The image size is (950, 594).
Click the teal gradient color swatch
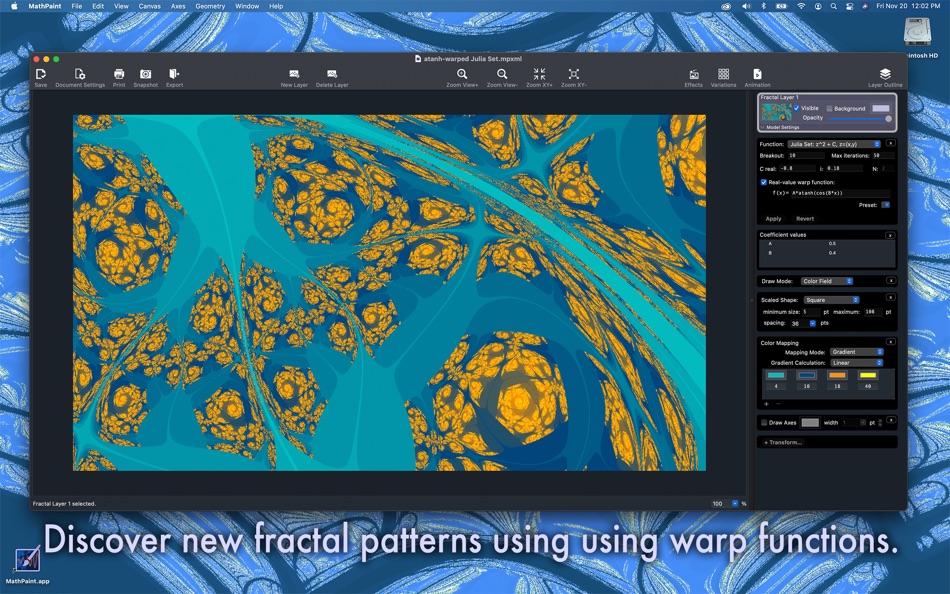(776, 376)
